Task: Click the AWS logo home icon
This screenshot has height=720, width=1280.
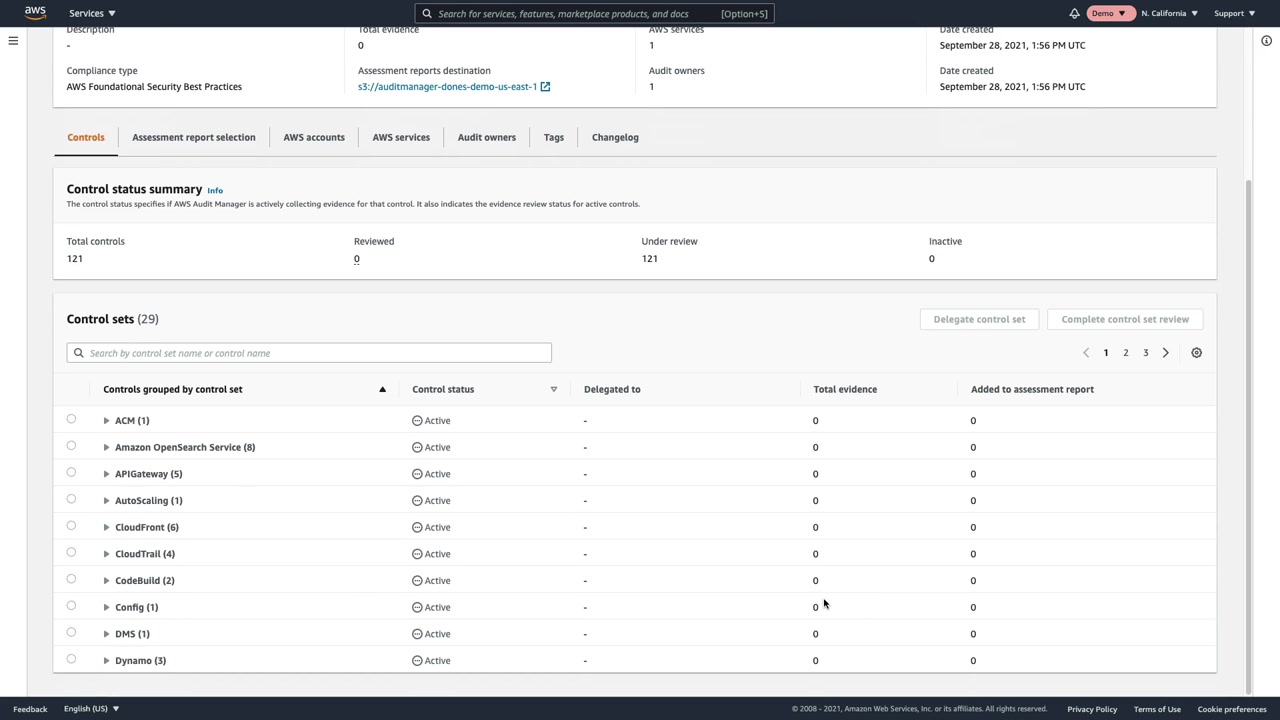Action: tap(35, 13)
